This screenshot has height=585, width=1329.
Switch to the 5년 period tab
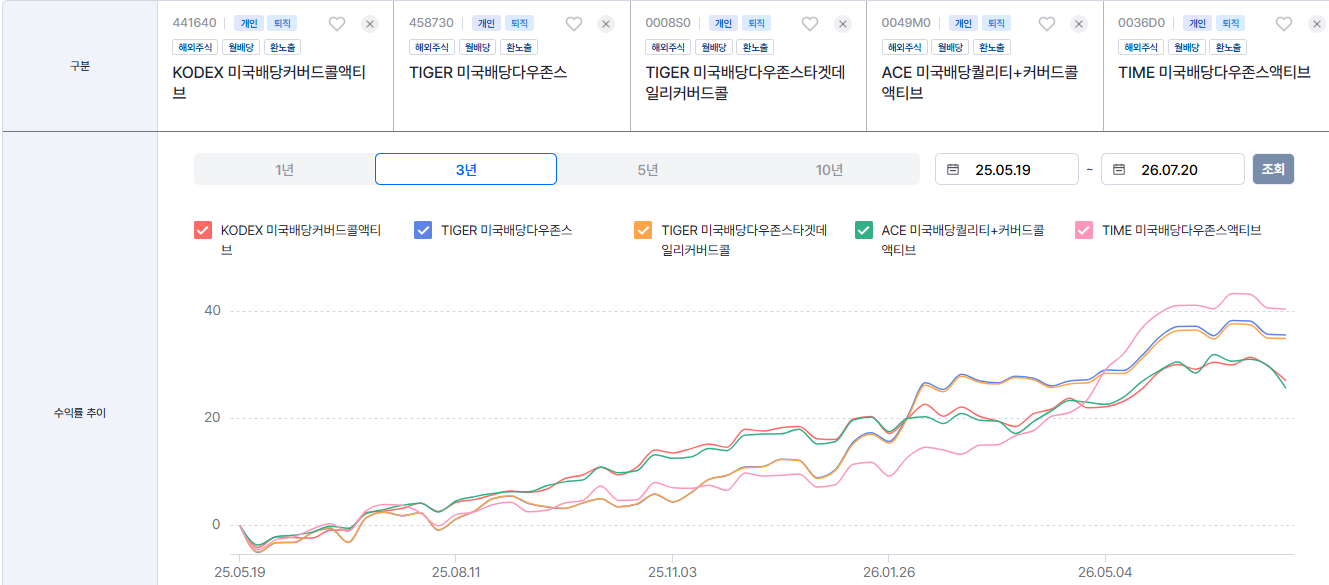648,169
